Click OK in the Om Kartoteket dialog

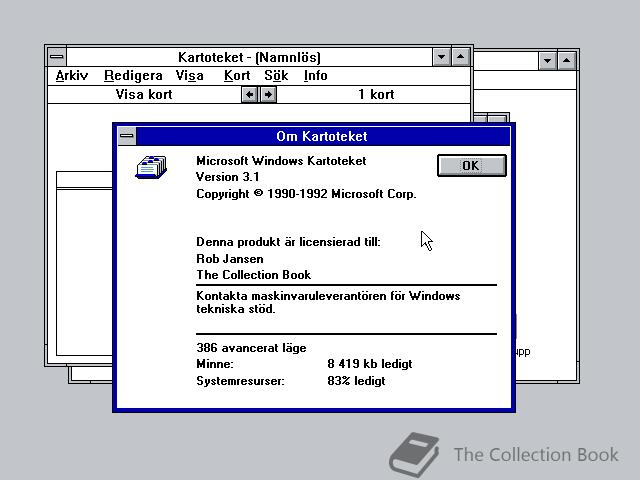click(x=471, y=165)
